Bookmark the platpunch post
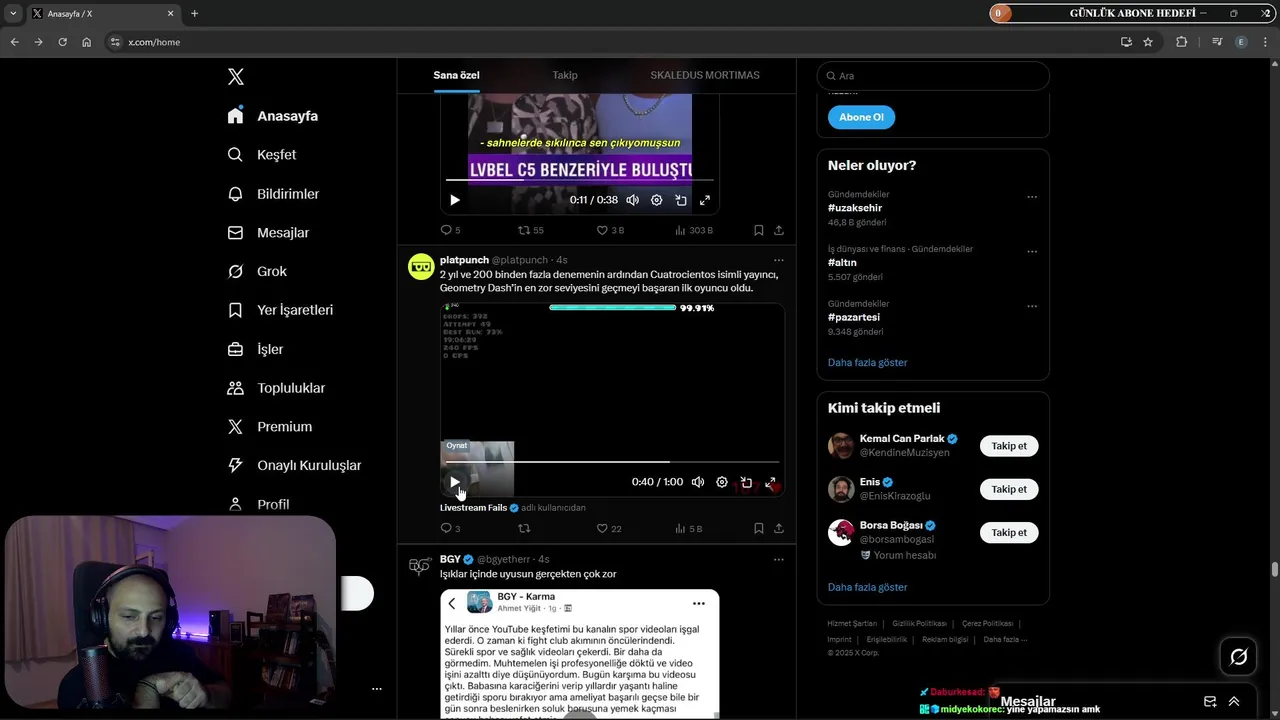Screen dimensions: 1280x720 coord(759,528)
